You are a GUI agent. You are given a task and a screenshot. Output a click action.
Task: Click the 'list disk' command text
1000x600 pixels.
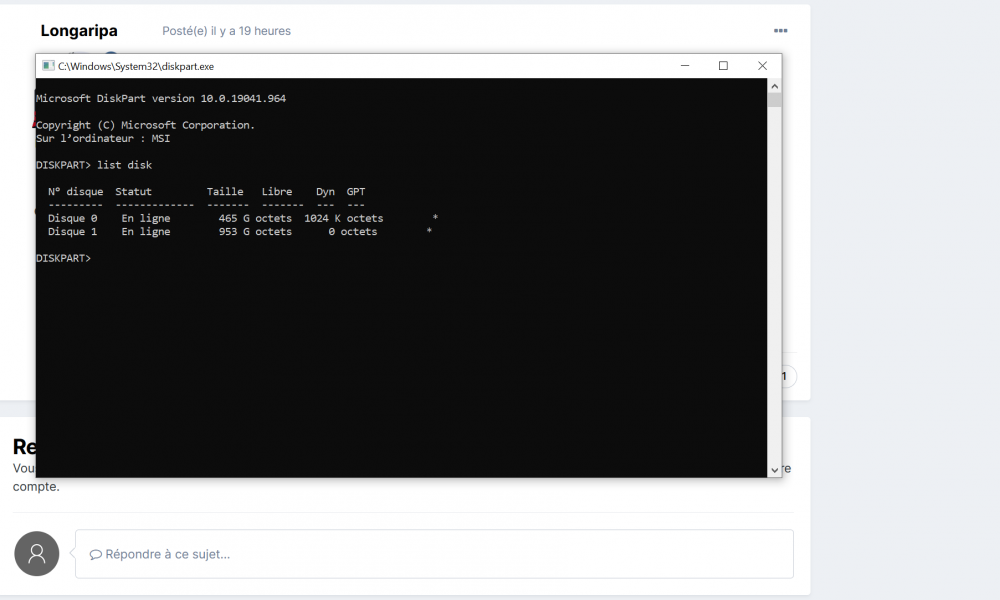tap(124, 165)
